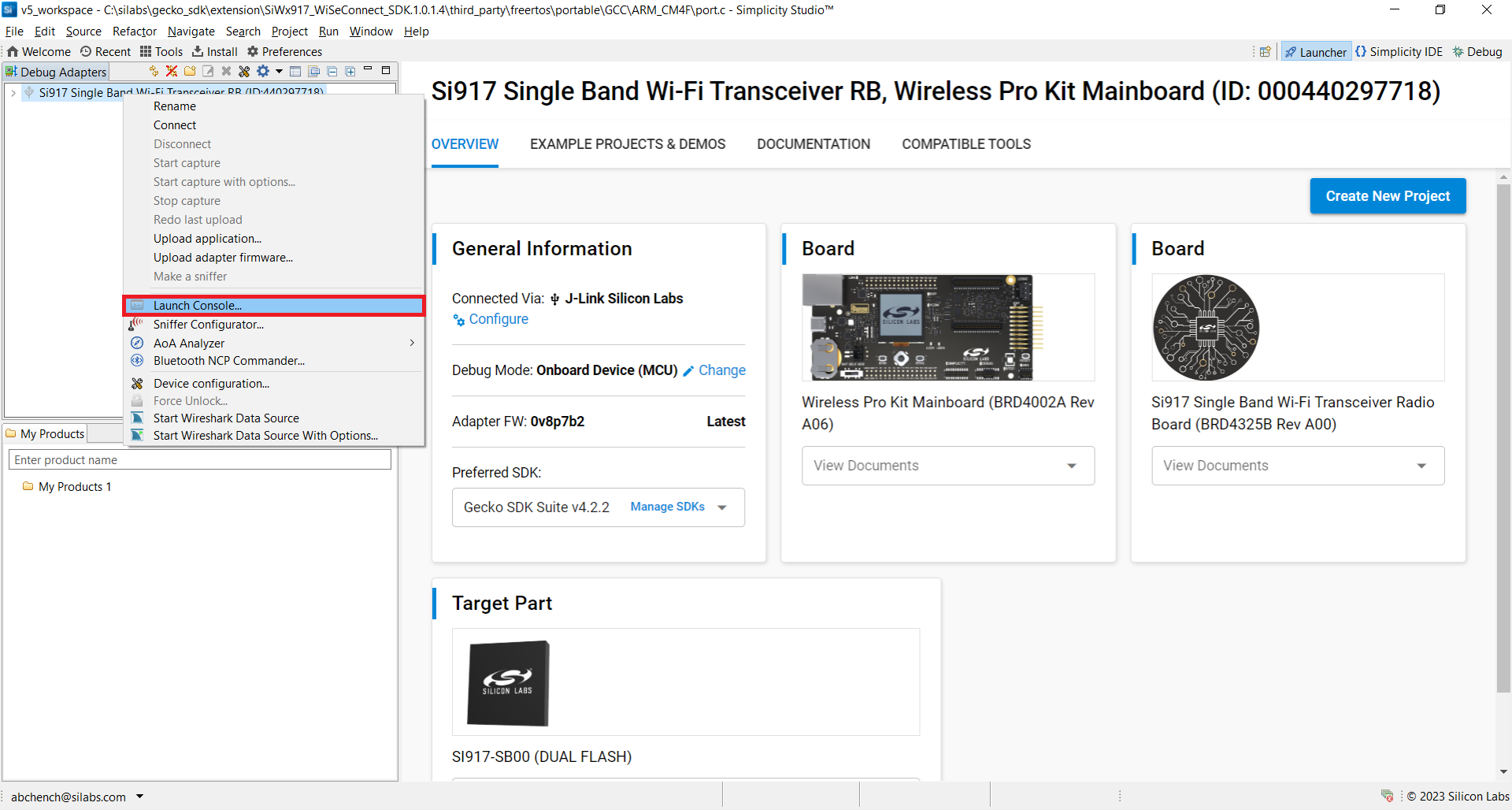Click the grey X delete icon in Debug Adapters
1512x810 pixels.
pyautogui.click(x=226, y=72)
